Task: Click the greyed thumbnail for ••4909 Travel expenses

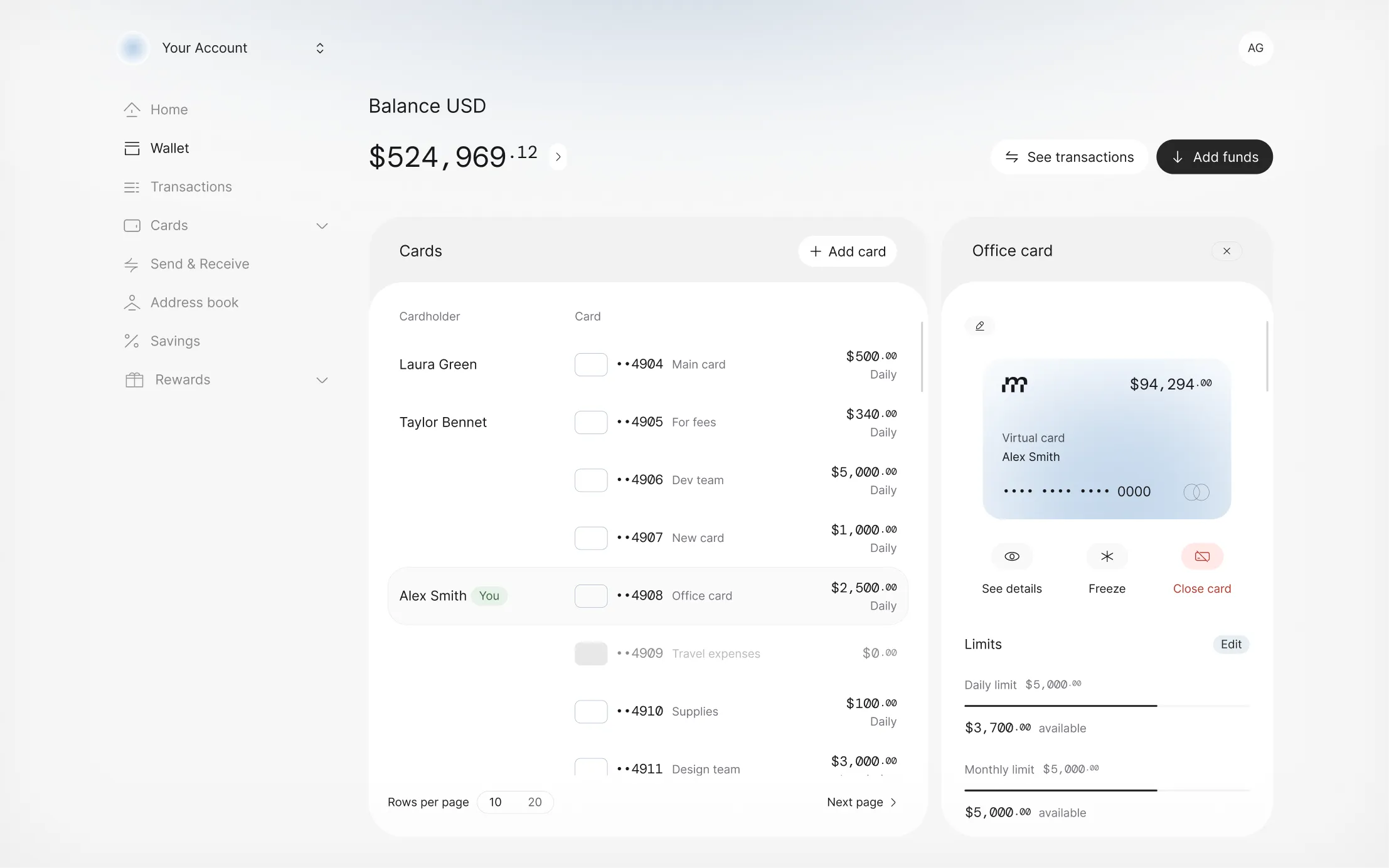Action: [x=591, y=654]
